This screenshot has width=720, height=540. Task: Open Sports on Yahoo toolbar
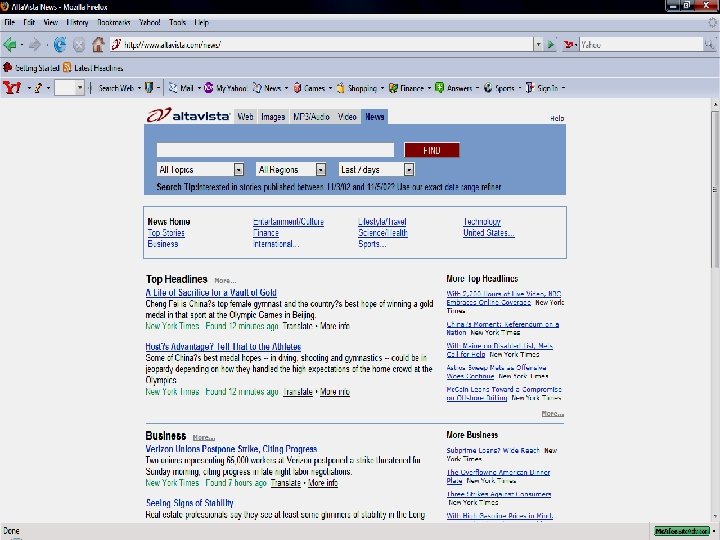499,88
